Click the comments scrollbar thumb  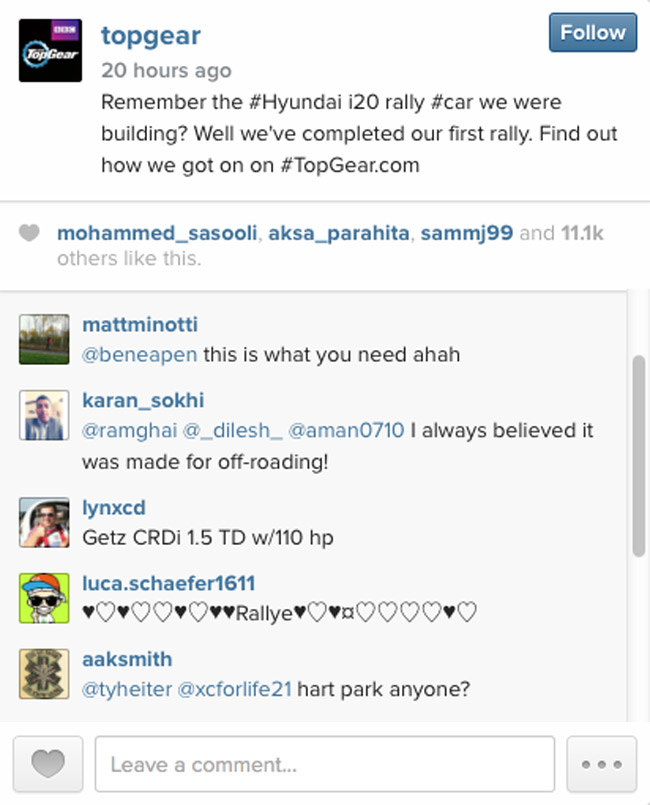638,455
